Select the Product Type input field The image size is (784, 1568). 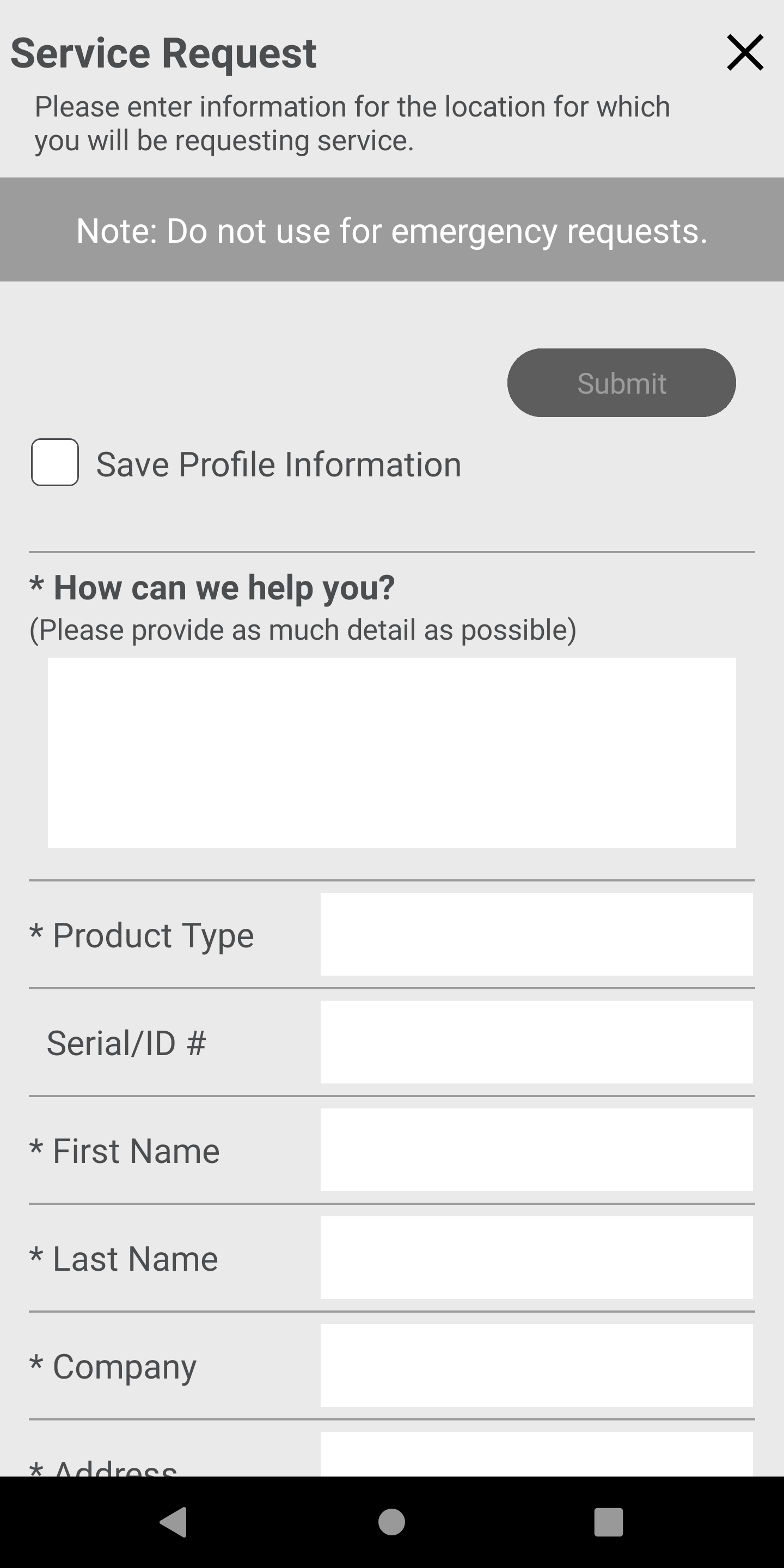coord(536,934)
